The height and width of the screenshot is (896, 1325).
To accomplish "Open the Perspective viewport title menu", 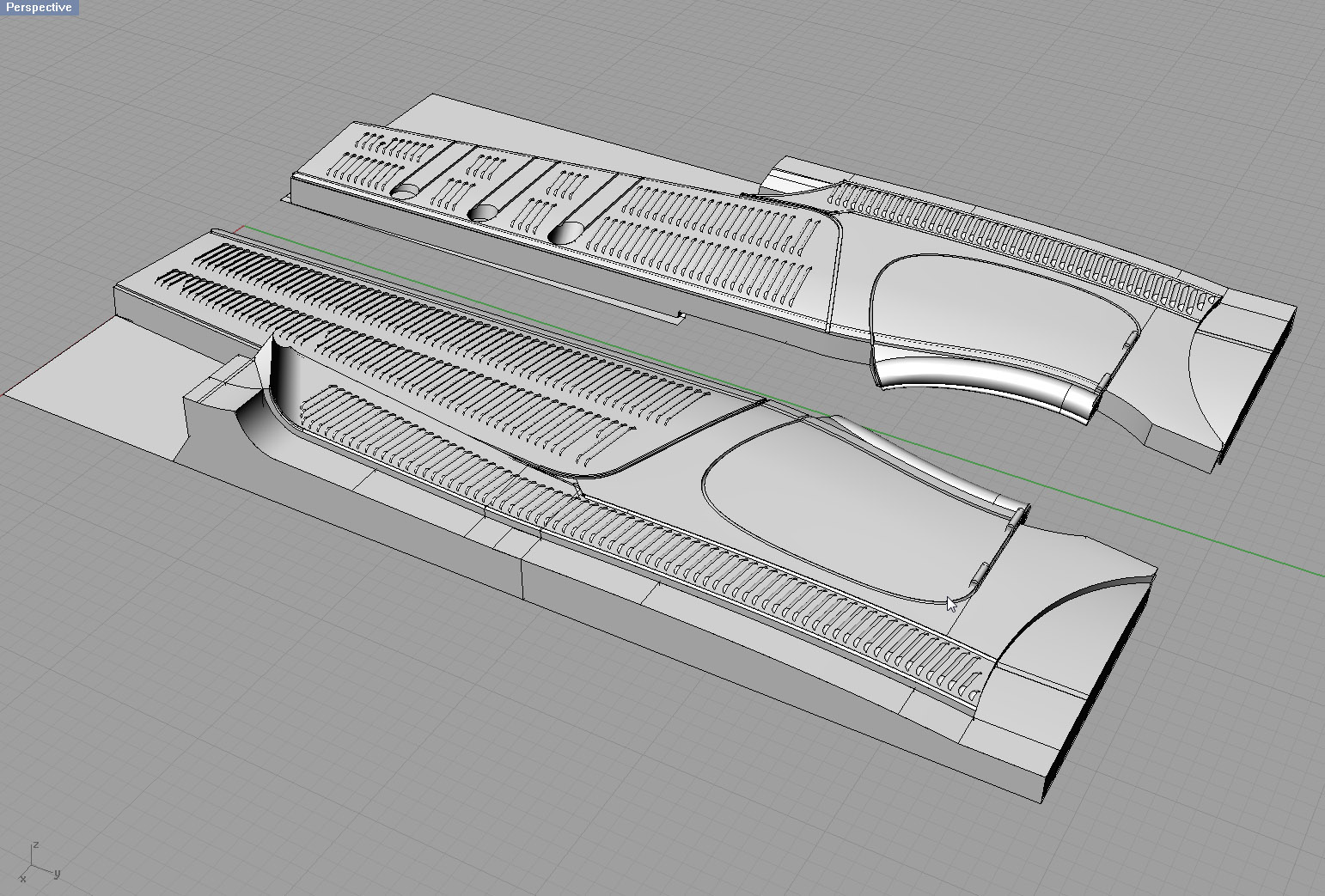I will click(x=39, y=8).
